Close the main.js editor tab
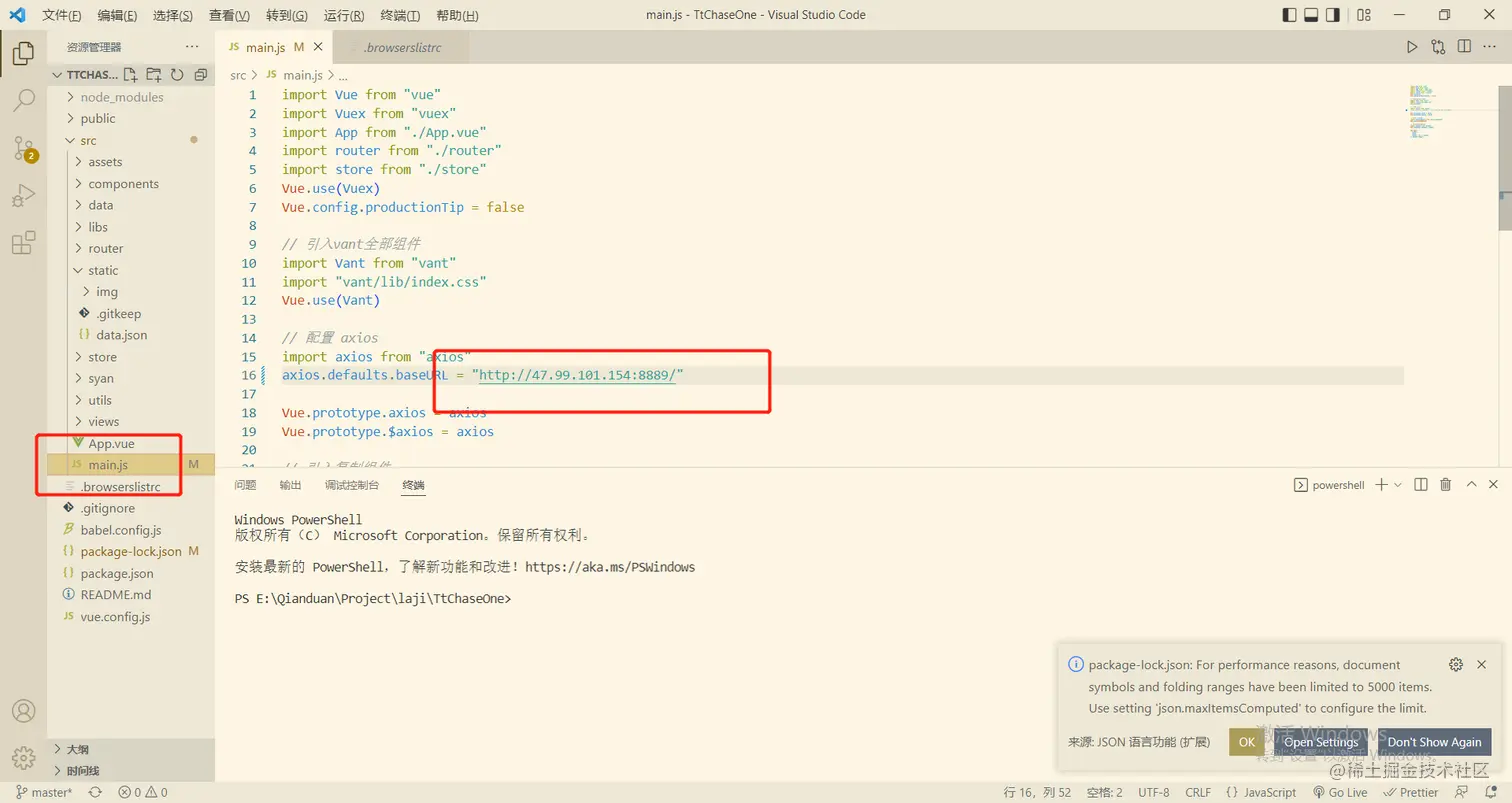This screenshot has width=1512, height=803. pyautogui.click(x=318, y=47)
